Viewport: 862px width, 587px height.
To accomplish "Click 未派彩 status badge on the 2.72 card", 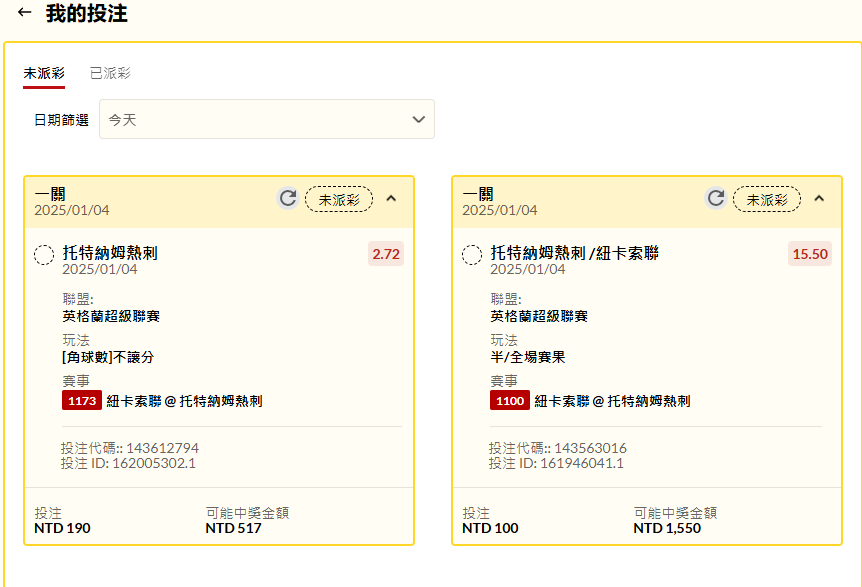I will (x=339, y=199).
